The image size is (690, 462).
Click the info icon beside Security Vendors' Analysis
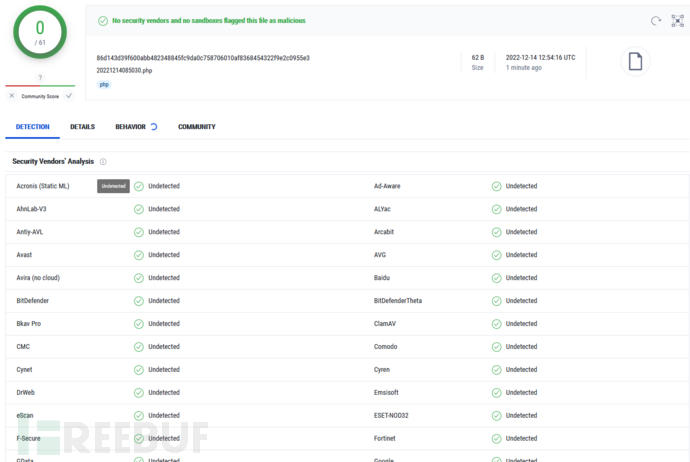pos(103,161)
